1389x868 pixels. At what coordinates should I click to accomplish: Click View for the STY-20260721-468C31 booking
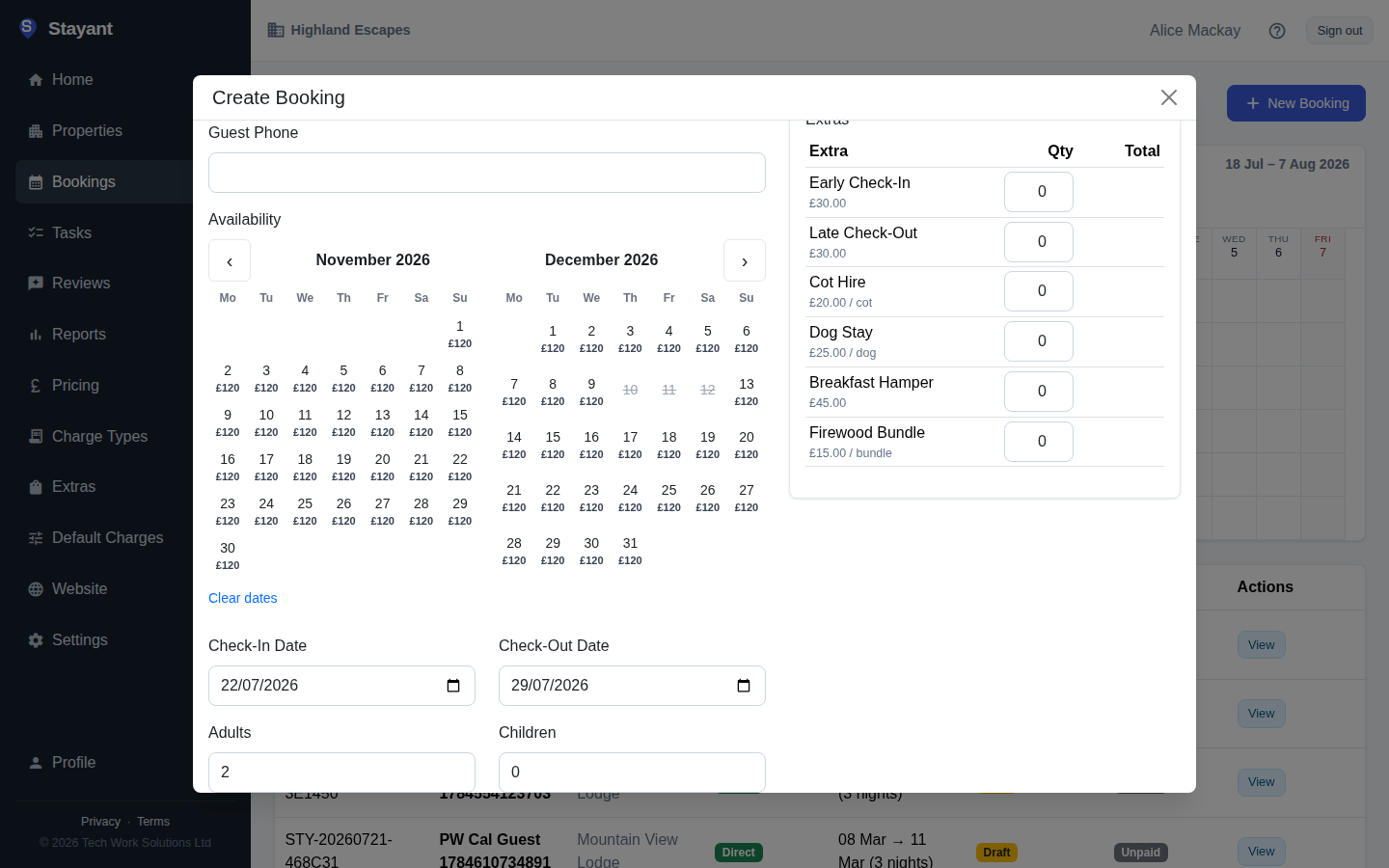pos(1262,852)
